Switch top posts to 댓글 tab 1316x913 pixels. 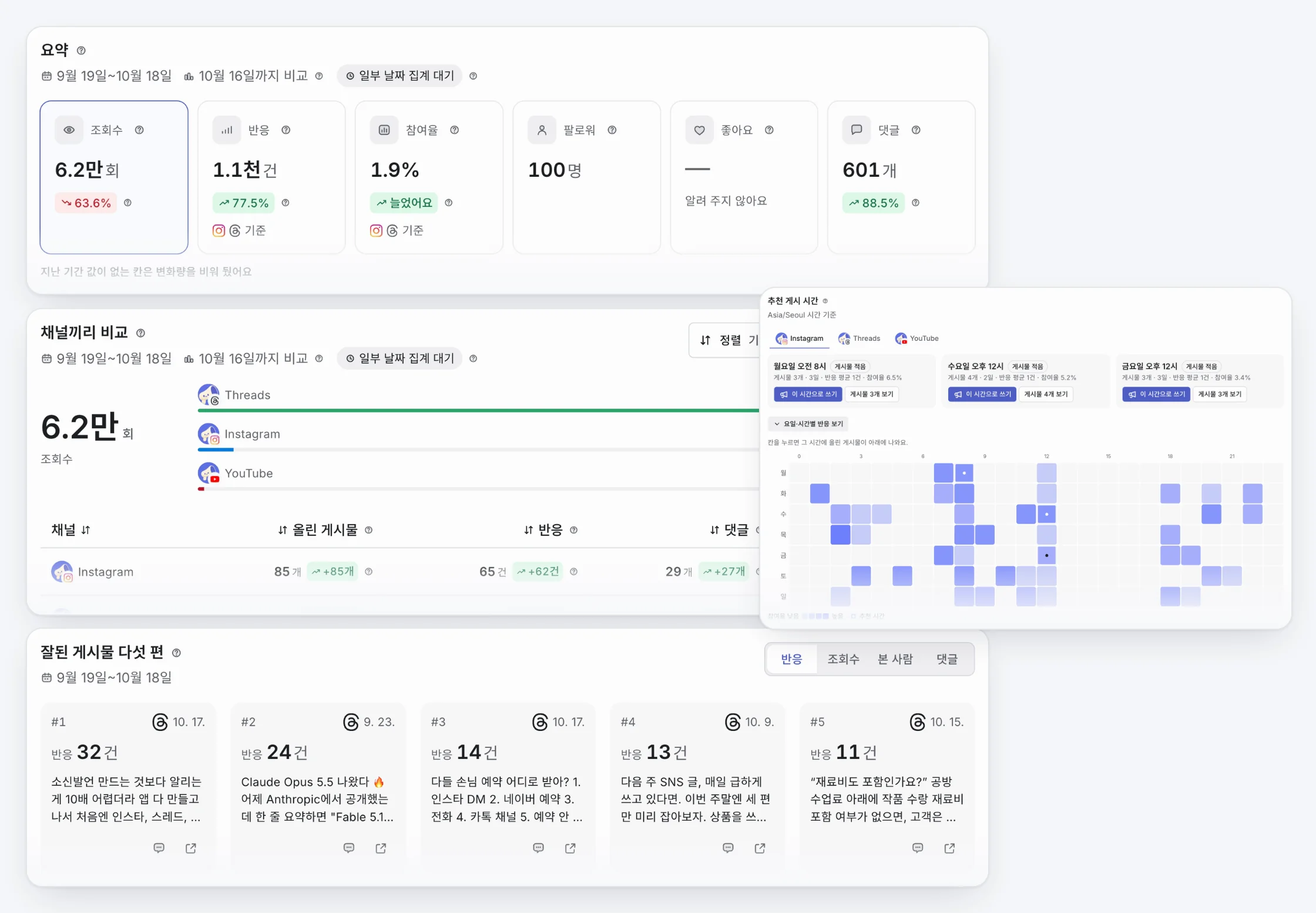tap(946, 659)
